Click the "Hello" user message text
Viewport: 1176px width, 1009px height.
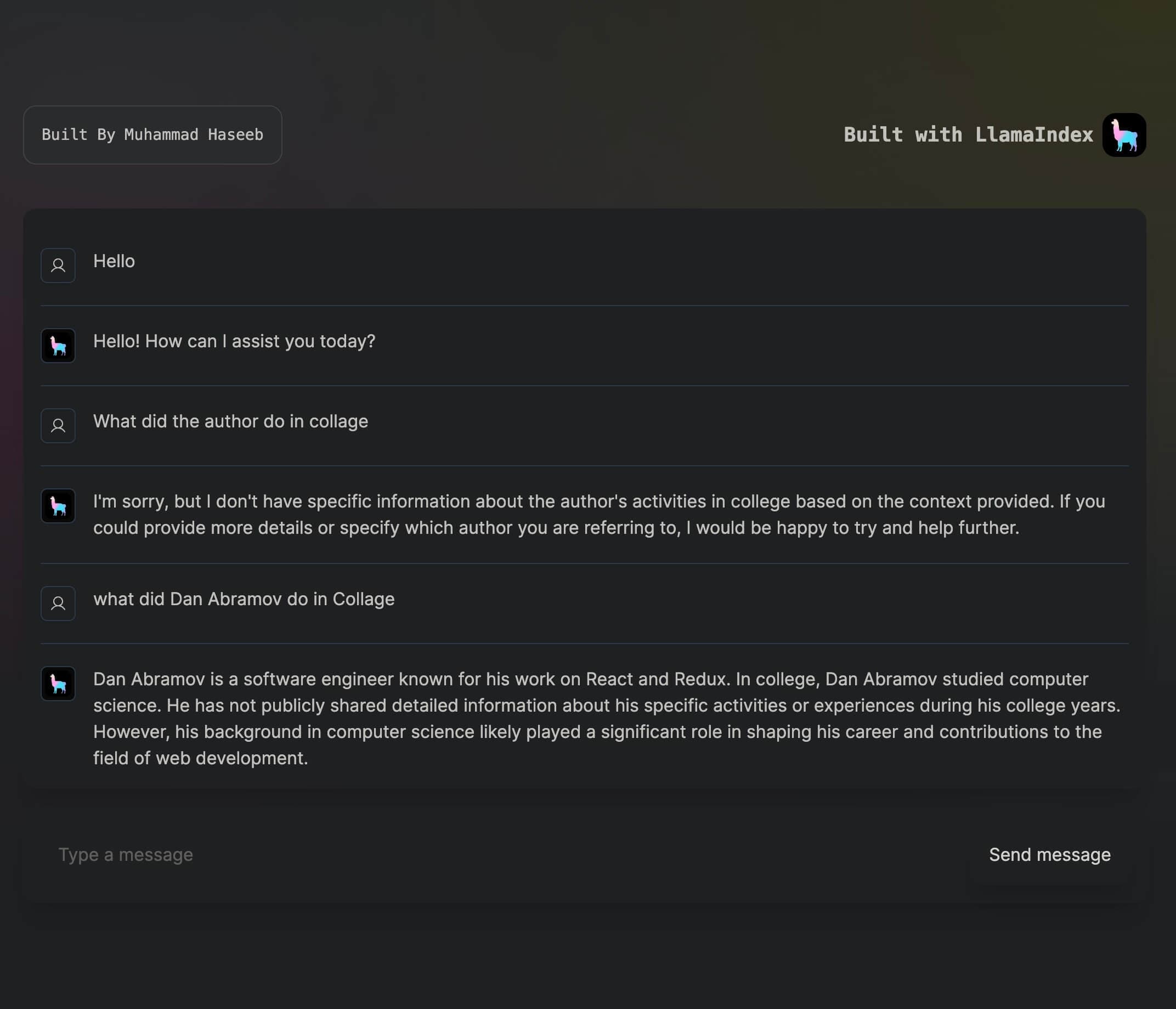pos(114,261)
